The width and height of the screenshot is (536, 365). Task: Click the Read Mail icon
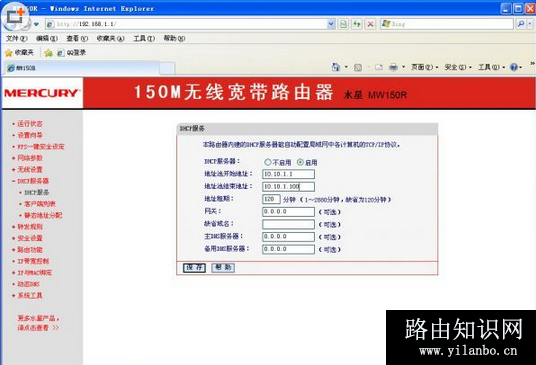click(379, 67)
